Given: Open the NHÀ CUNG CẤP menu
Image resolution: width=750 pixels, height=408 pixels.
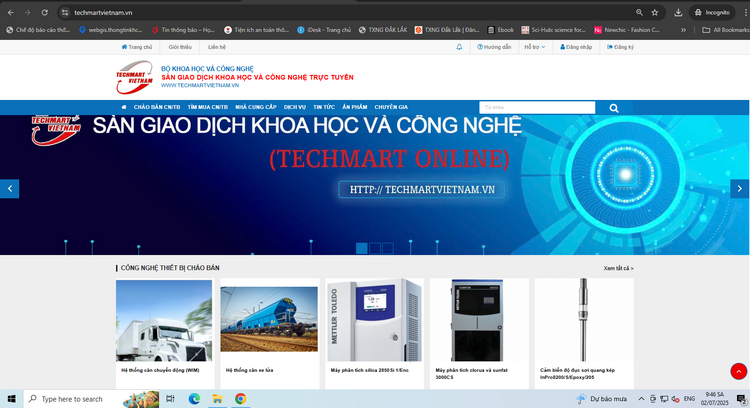Looking at the screenshot, I should point(255,107).
